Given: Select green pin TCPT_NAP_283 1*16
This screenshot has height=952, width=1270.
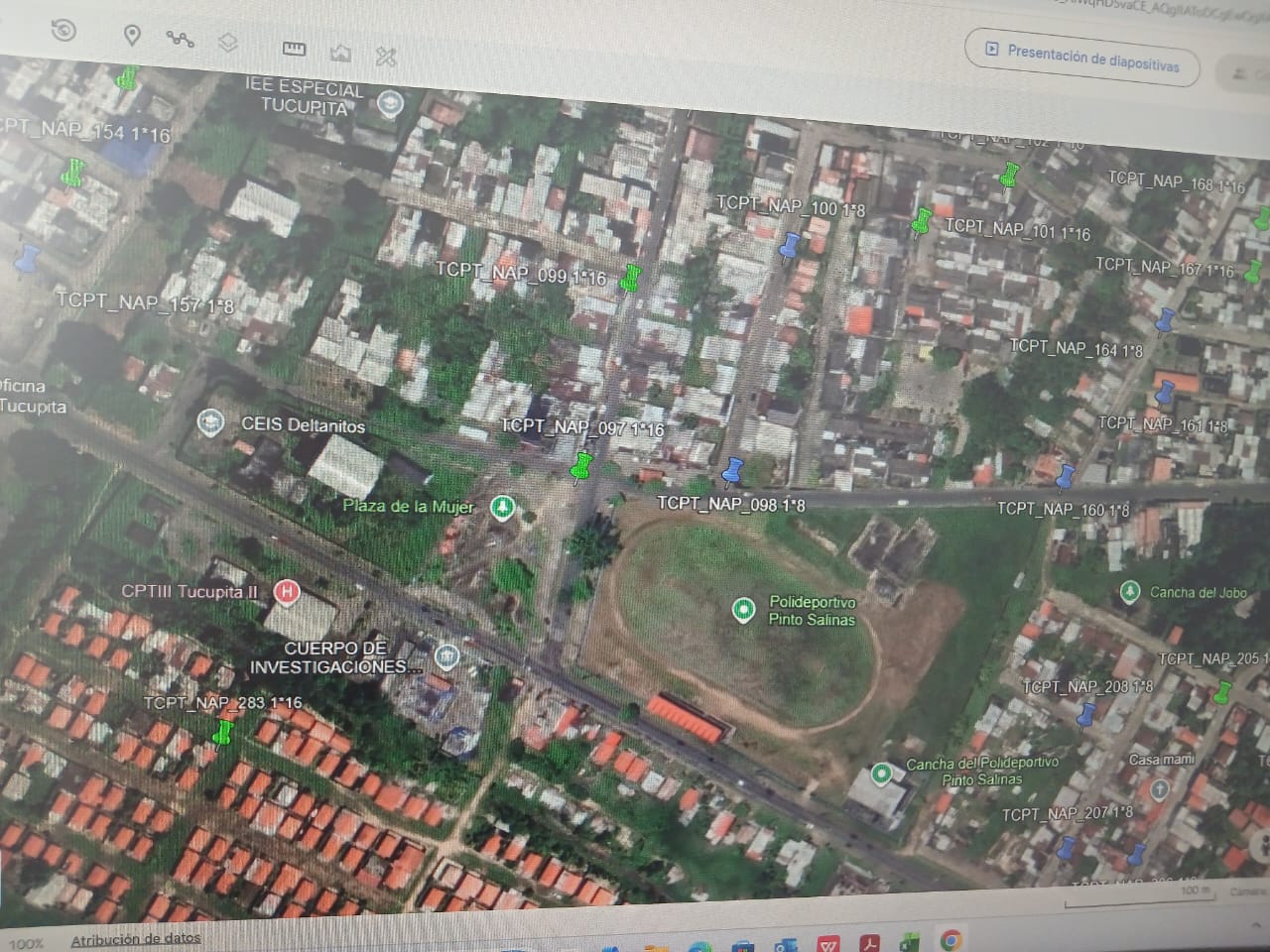Looking at the screenshot, I should point(224,734).
